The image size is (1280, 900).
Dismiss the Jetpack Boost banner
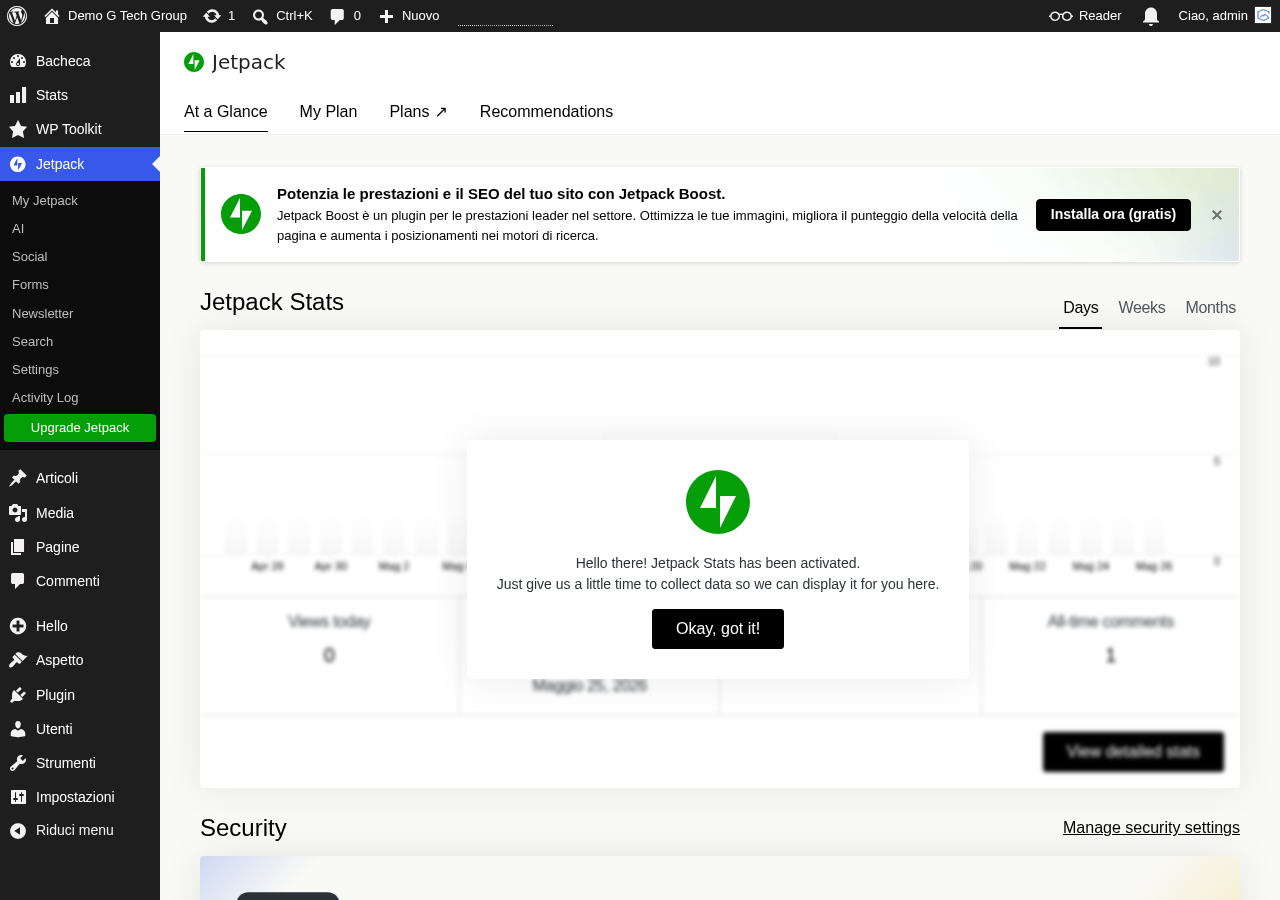pos(1217,215)
